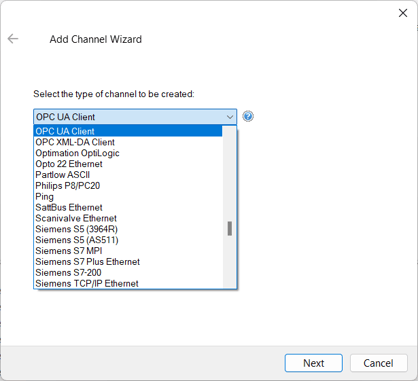Click the back arrow icon
Screen dimensions: 418x381
tap(13, 39)
